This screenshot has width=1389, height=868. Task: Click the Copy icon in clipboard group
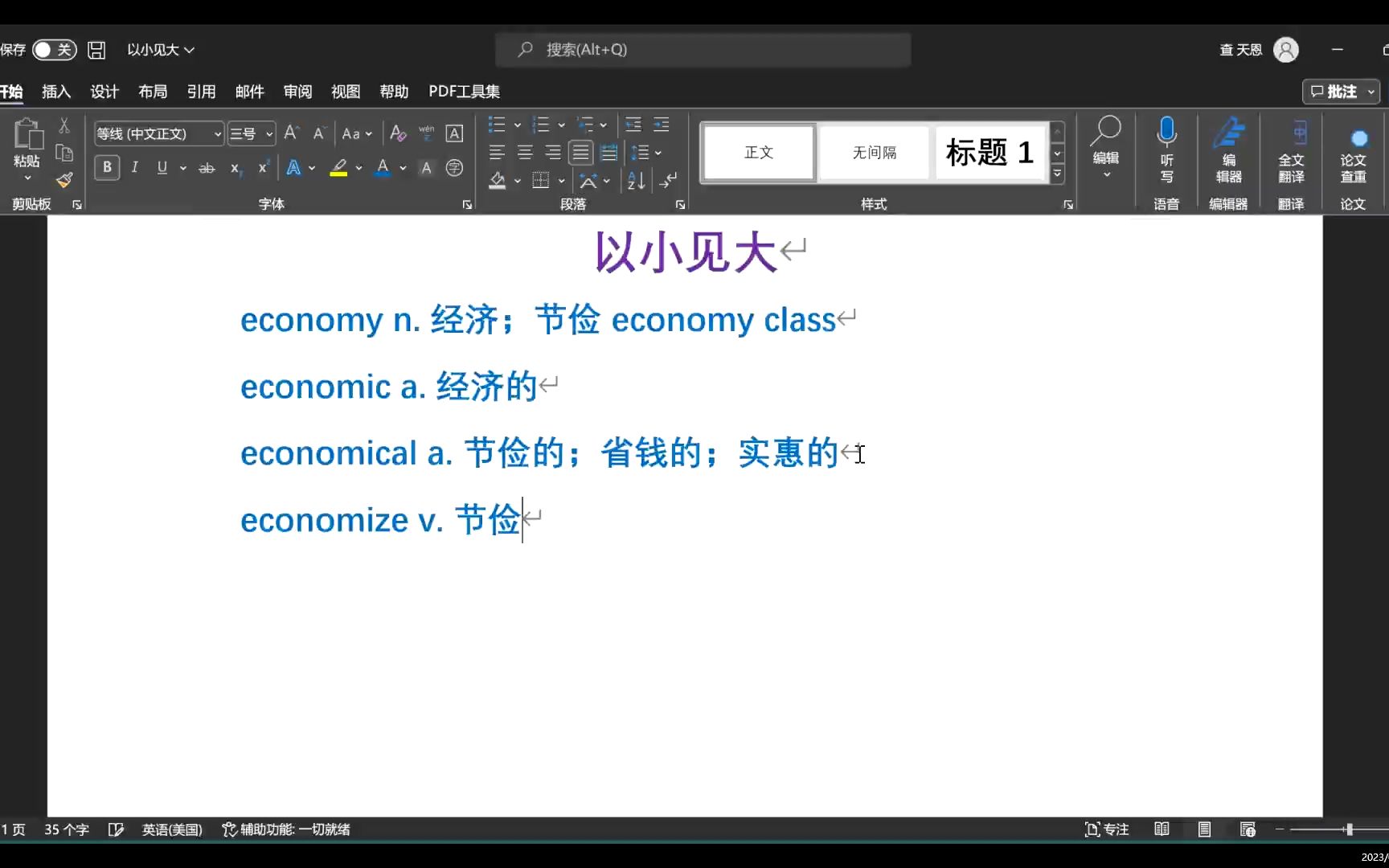click(64, 153)
